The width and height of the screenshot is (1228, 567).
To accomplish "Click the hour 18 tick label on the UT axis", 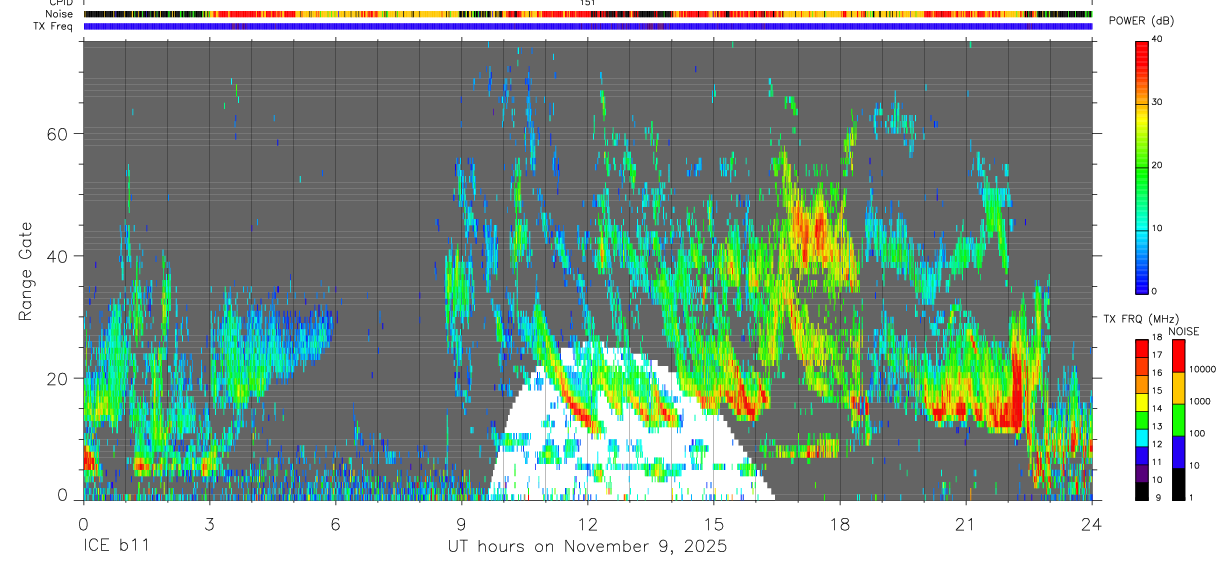I will (x=840, y=525).
